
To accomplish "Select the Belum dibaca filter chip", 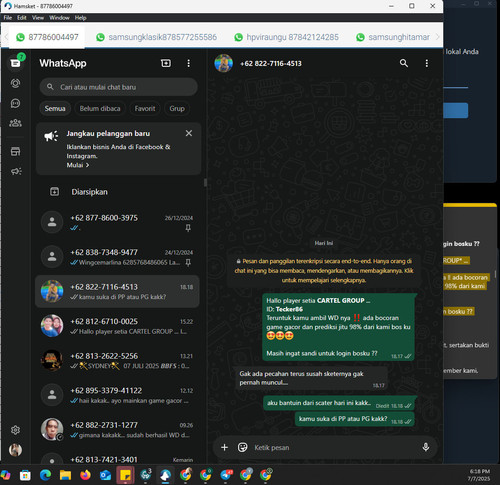I will click(x=100, y=108).
